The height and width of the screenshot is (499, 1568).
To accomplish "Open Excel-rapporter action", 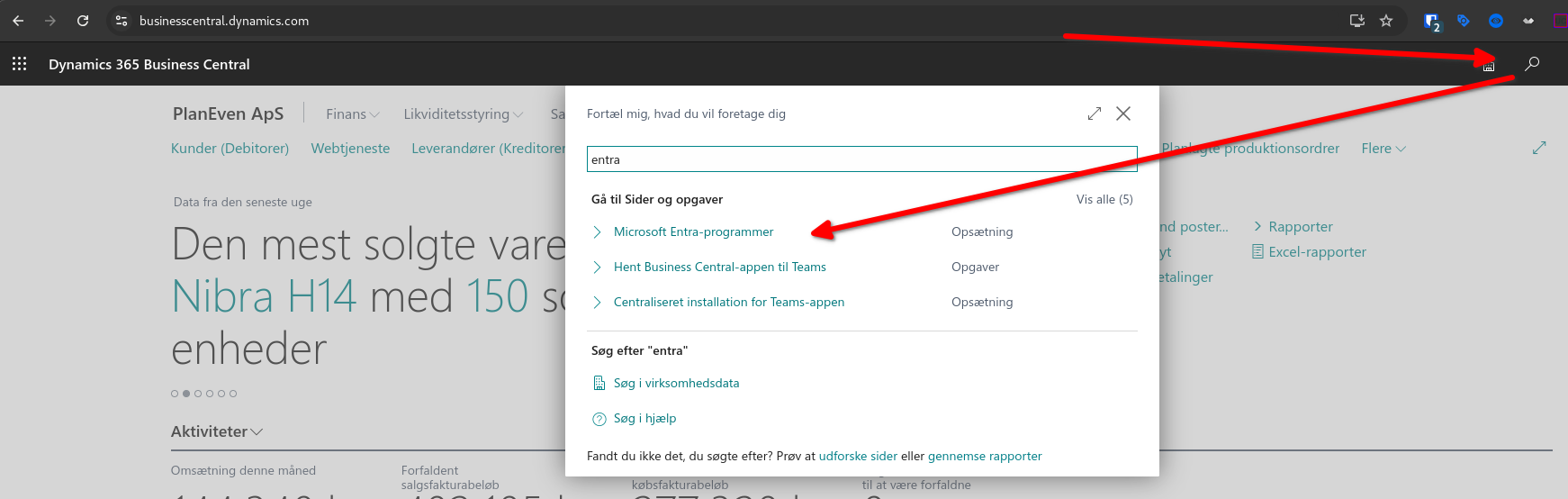I will (1317, 252).
